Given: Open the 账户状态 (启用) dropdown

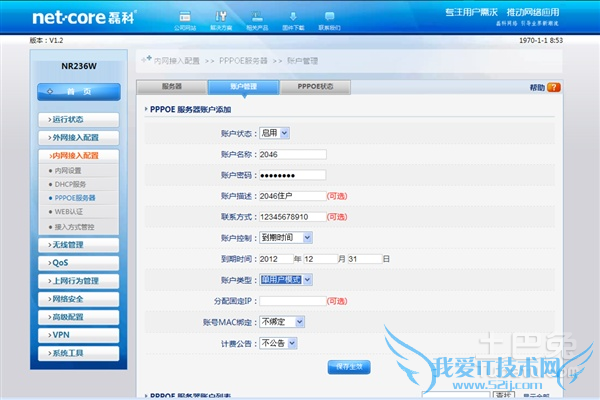Looking at the screenshot, I should tap(274, 133).
